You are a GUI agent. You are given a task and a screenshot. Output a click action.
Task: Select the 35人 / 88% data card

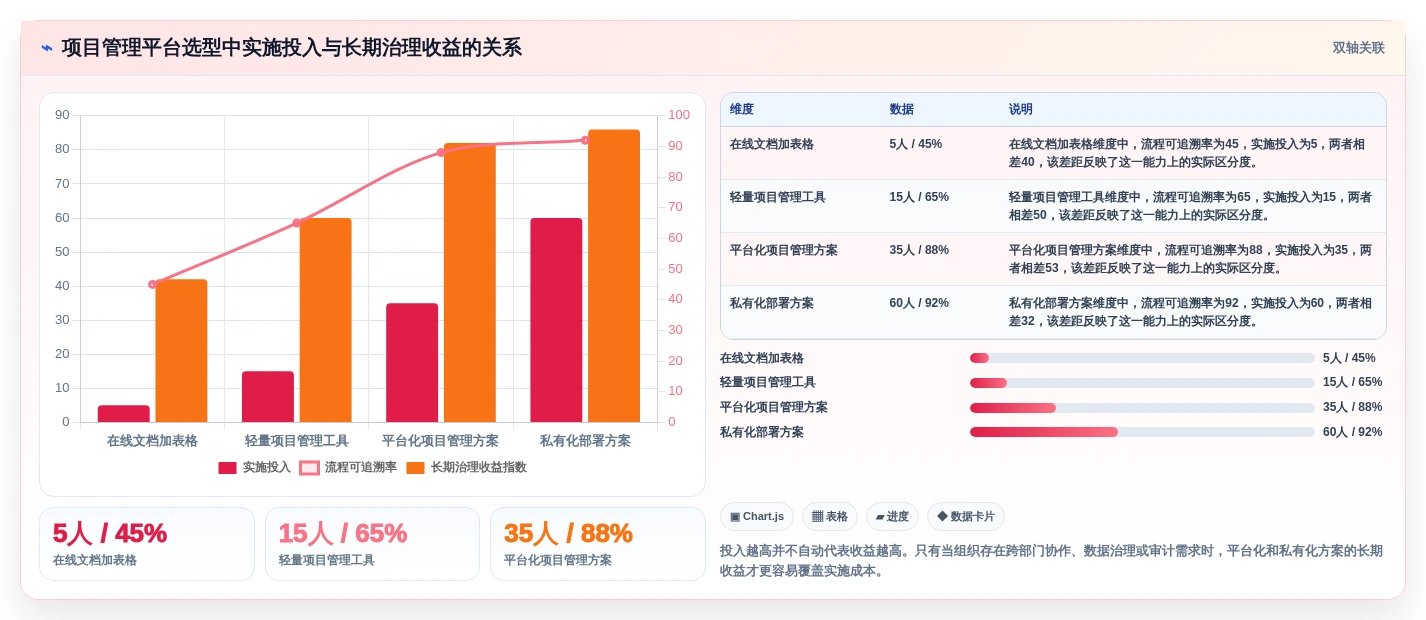pos(598,544)
